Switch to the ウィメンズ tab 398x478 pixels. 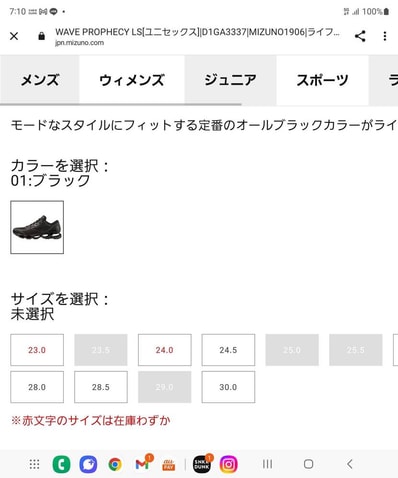(132, 80)
